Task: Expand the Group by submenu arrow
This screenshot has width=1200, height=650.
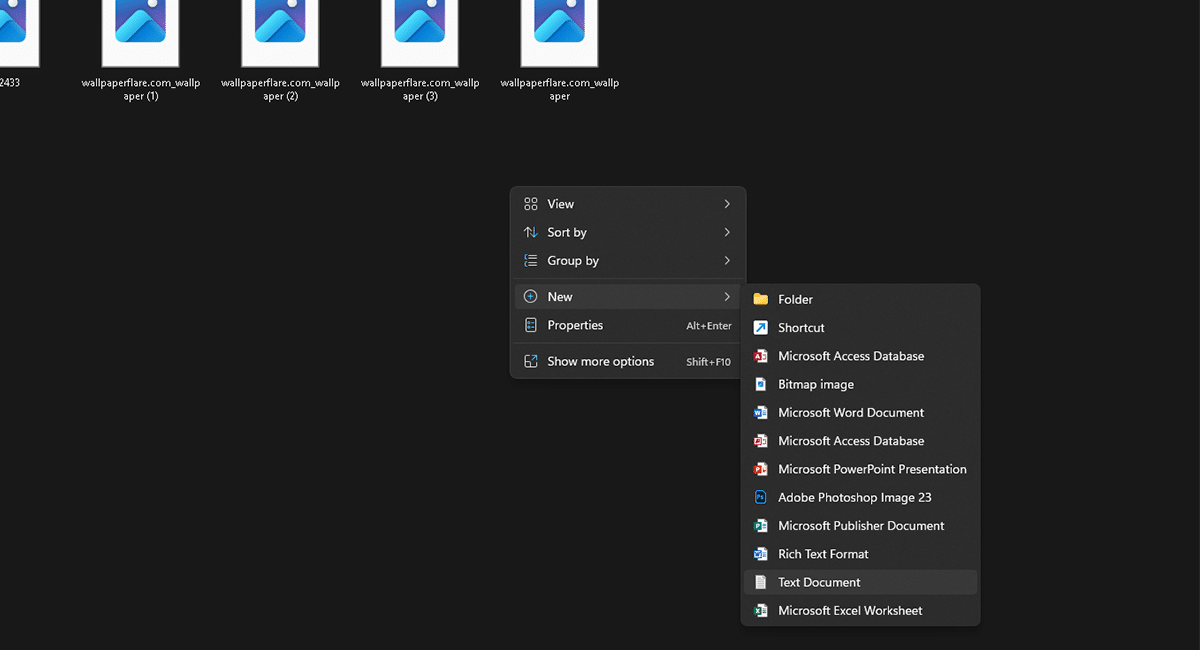Action: coord(727,261)
